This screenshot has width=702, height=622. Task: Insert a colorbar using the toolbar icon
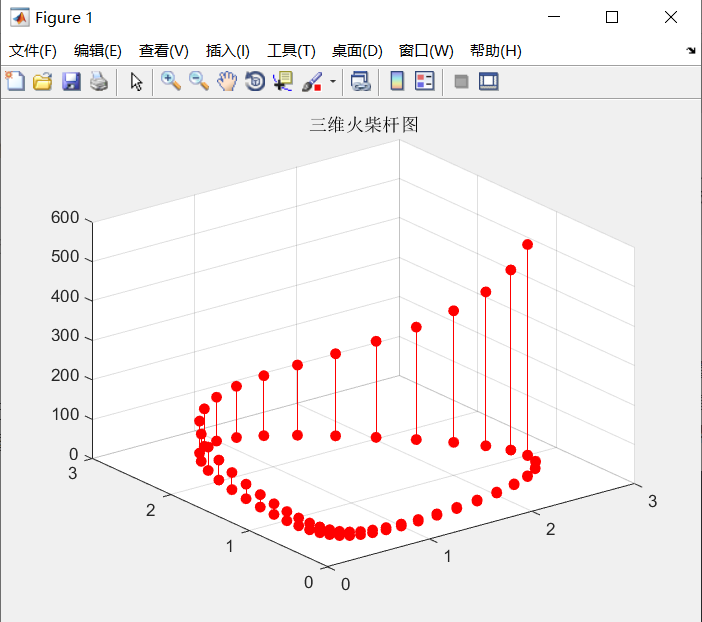(397, 82)
